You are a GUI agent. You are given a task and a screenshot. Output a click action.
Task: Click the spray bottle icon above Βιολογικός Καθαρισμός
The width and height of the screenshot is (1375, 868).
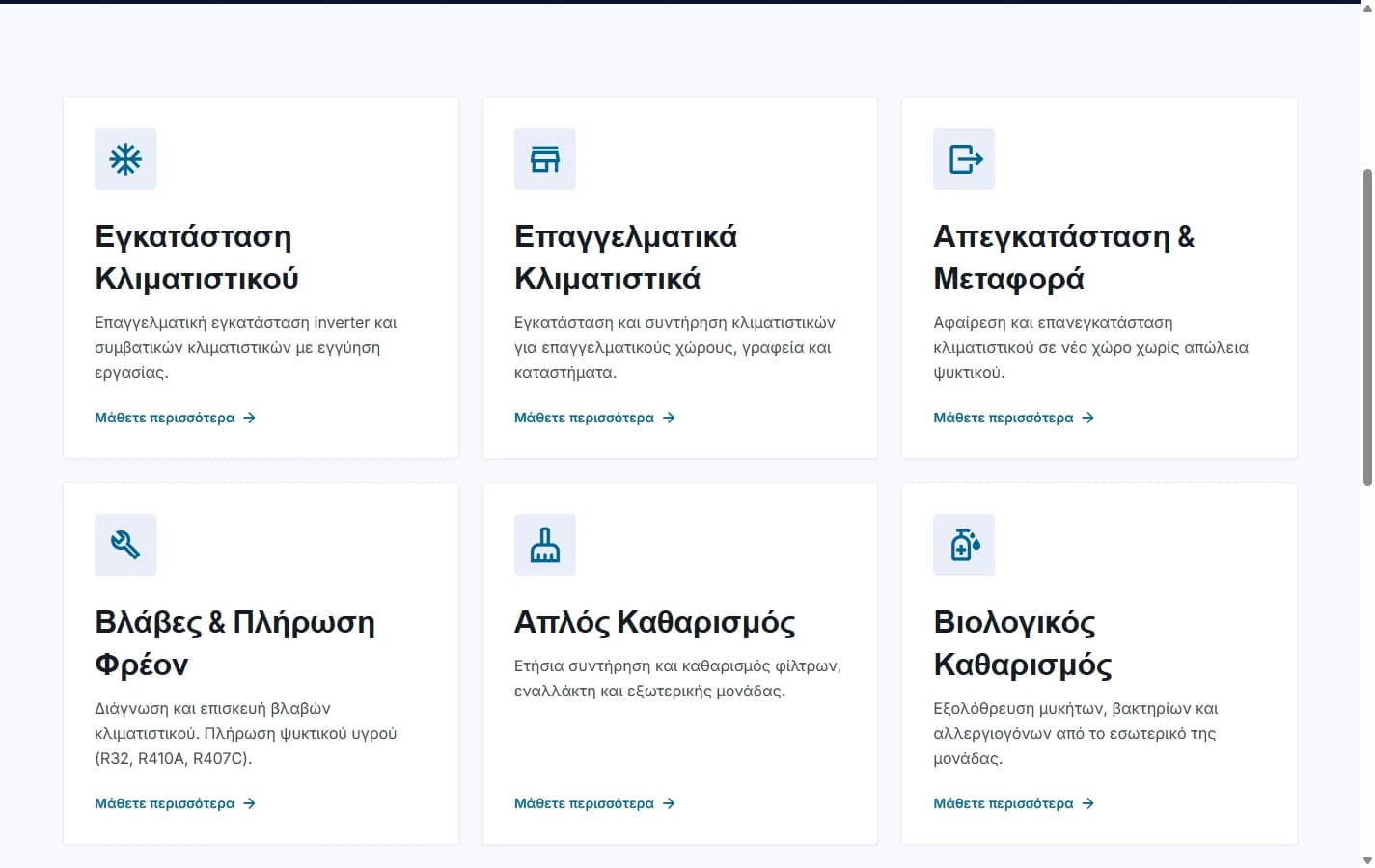[x=964, y=545]
